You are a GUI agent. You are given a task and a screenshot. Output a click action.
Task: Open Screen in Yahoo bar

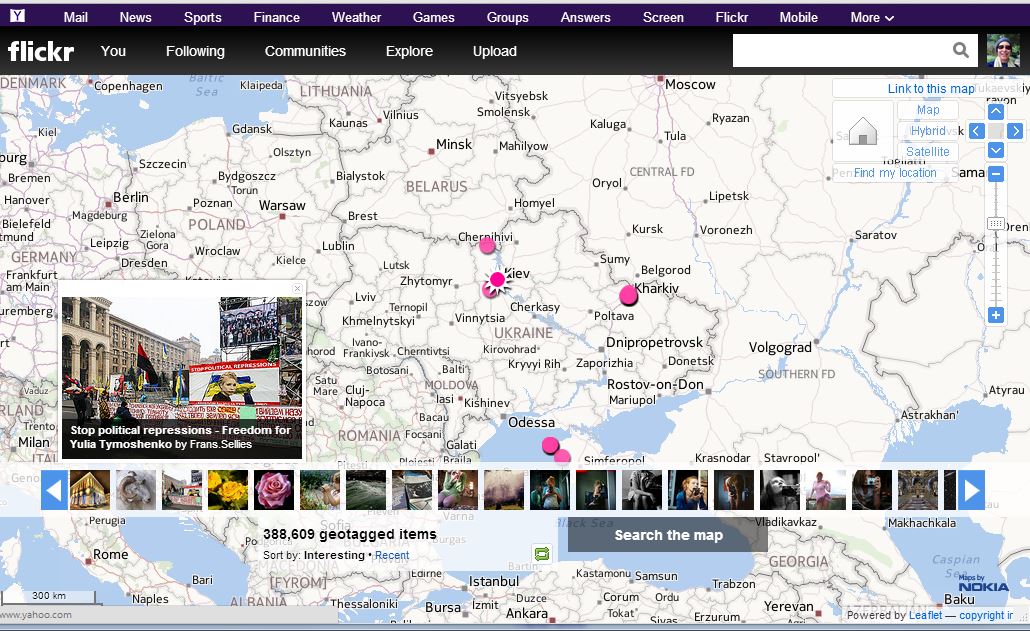click(663, 18)
